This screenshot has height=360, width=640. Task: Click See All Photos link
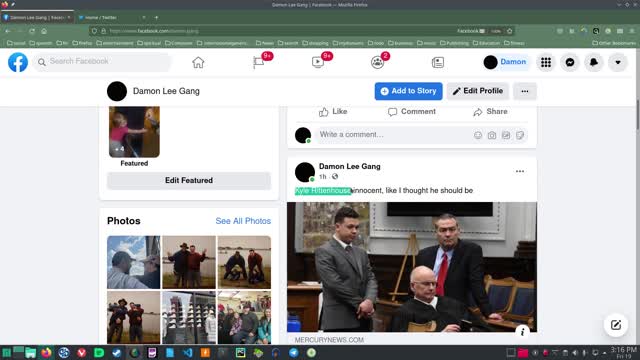coord(243,221)
